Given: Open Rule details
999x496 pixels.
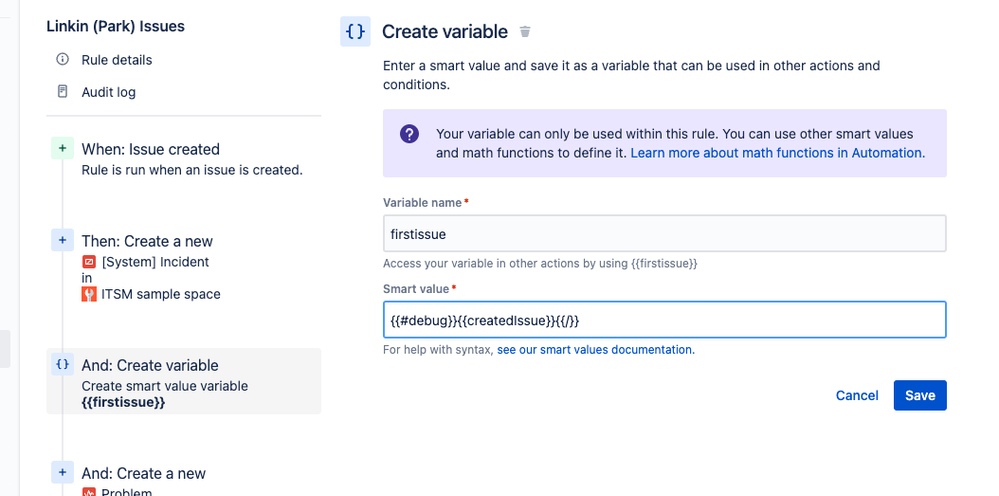Looking at the screenshot, I should pos(117,60).
